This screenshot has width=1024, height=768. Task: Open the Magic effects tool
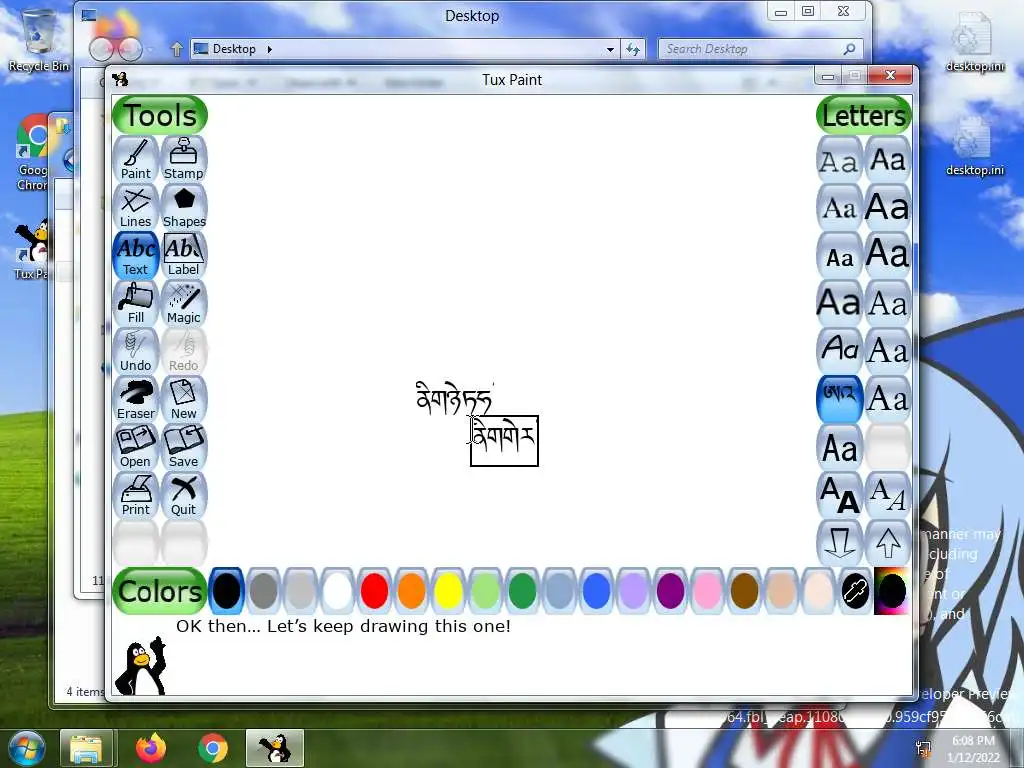(x=184, y=303)
